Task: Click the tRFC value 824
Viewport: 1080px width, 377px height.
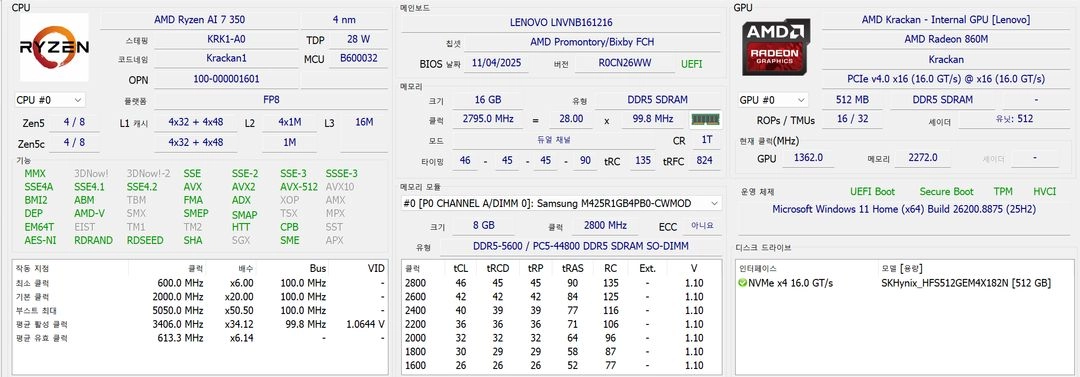Action: (704, 161)
